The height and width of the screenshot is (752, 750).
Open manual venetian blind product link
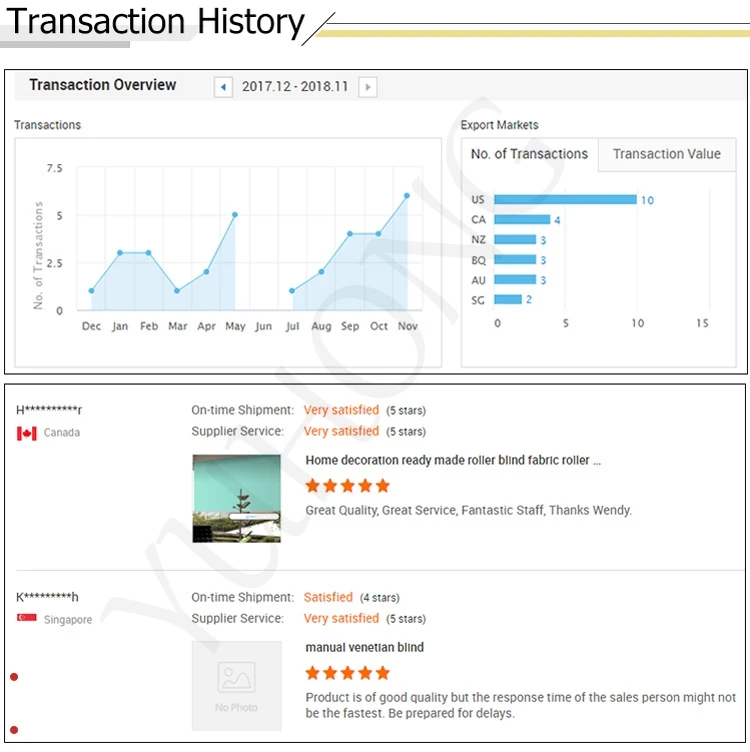(x=364, y=647)
